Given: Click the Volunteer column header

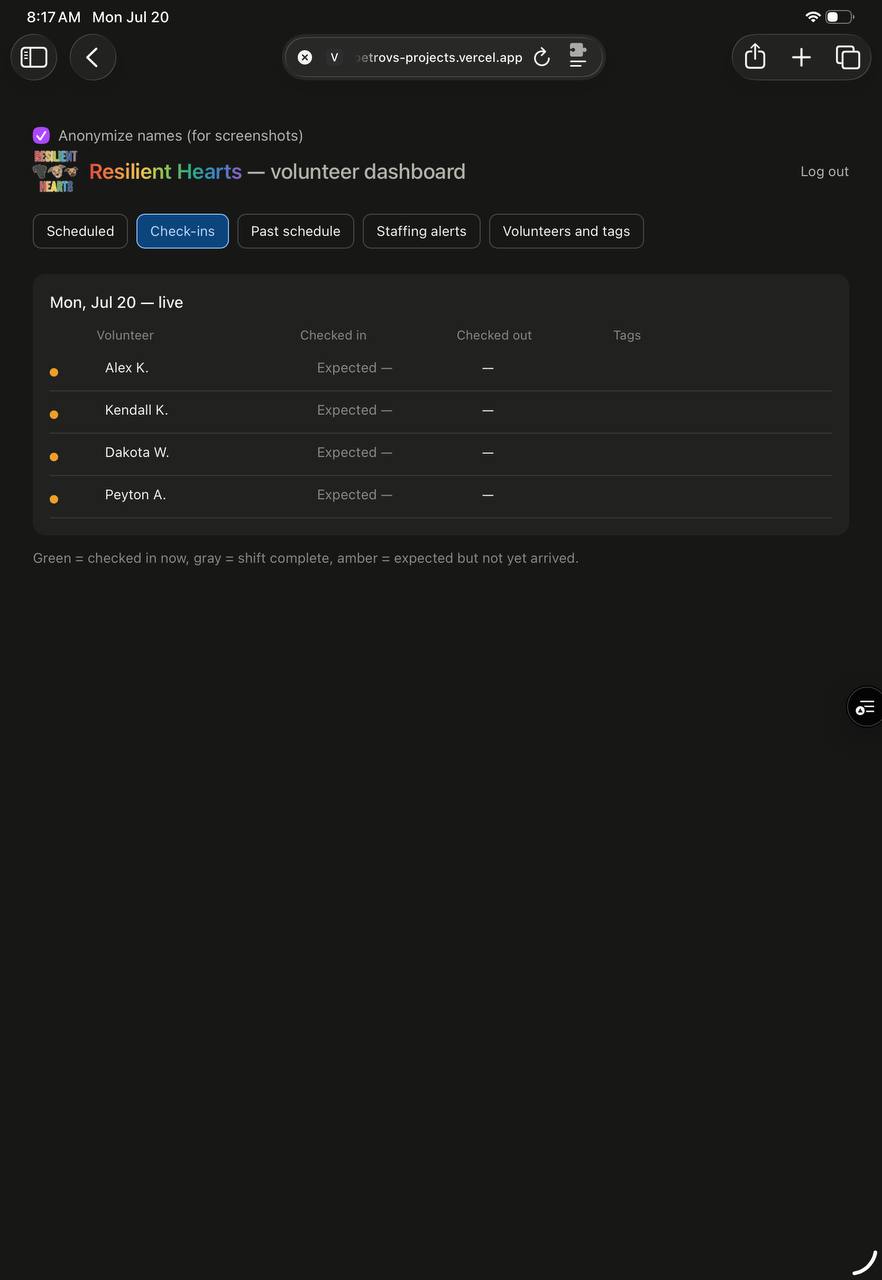Looking at the screenshot, I should tap(125, 335).
